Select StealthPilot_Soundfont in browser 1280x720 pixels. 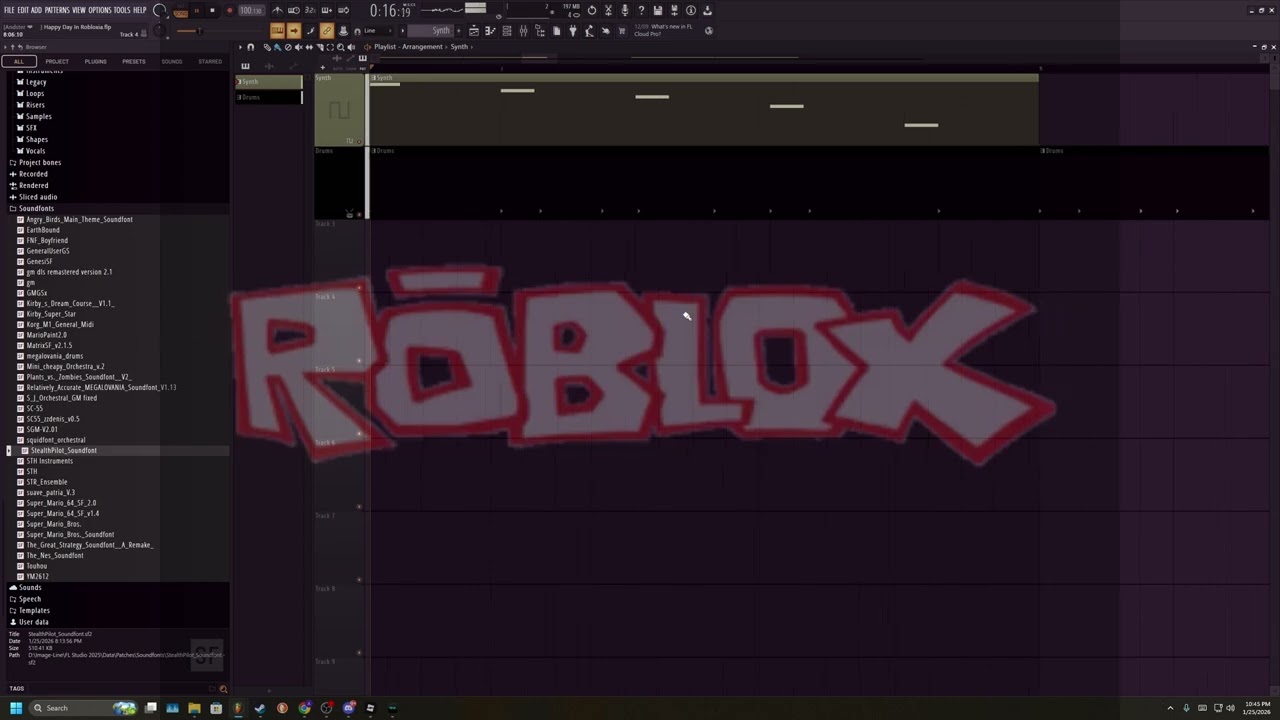click(63, 450)
